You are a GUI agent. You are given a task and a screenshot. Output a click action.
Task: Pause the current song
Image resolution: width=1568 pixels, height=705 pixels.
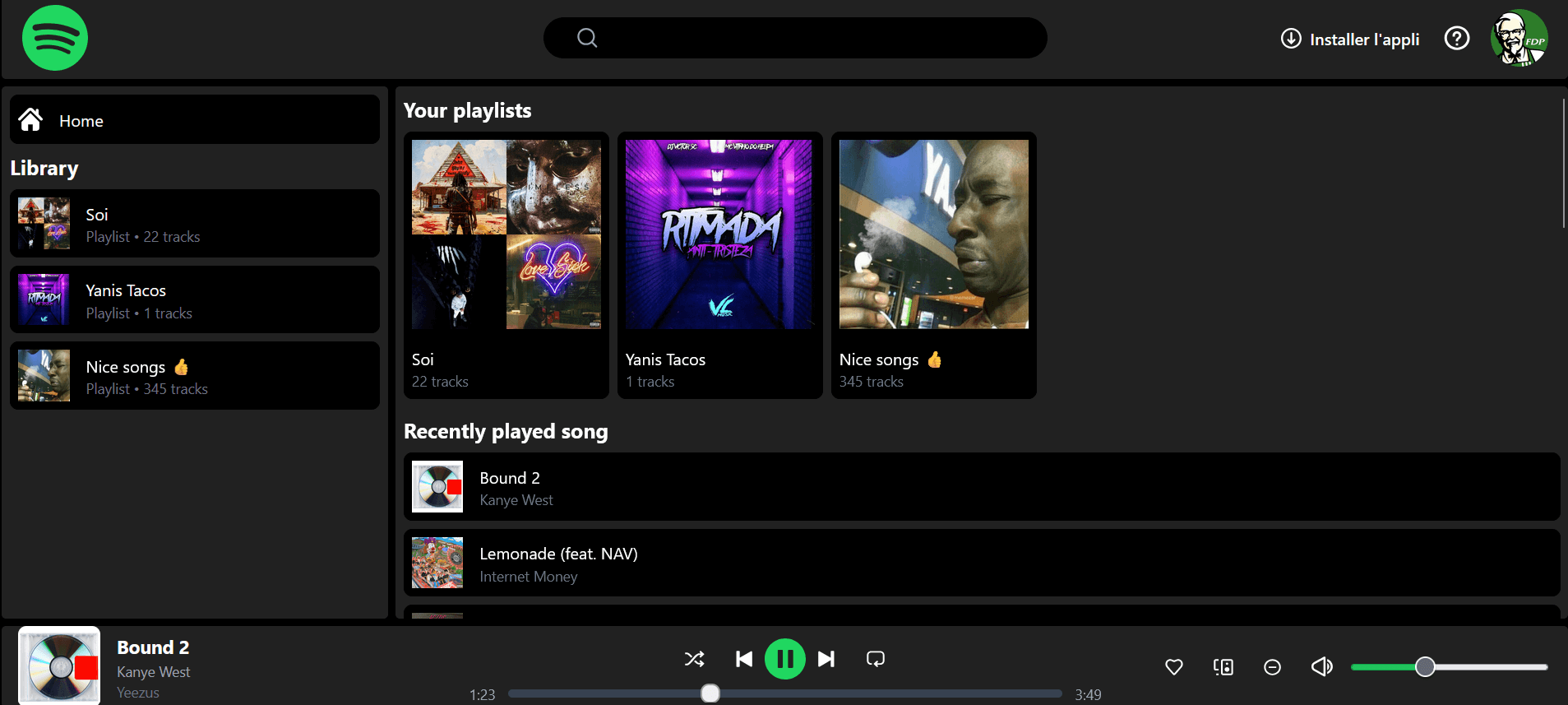[785, 659]
